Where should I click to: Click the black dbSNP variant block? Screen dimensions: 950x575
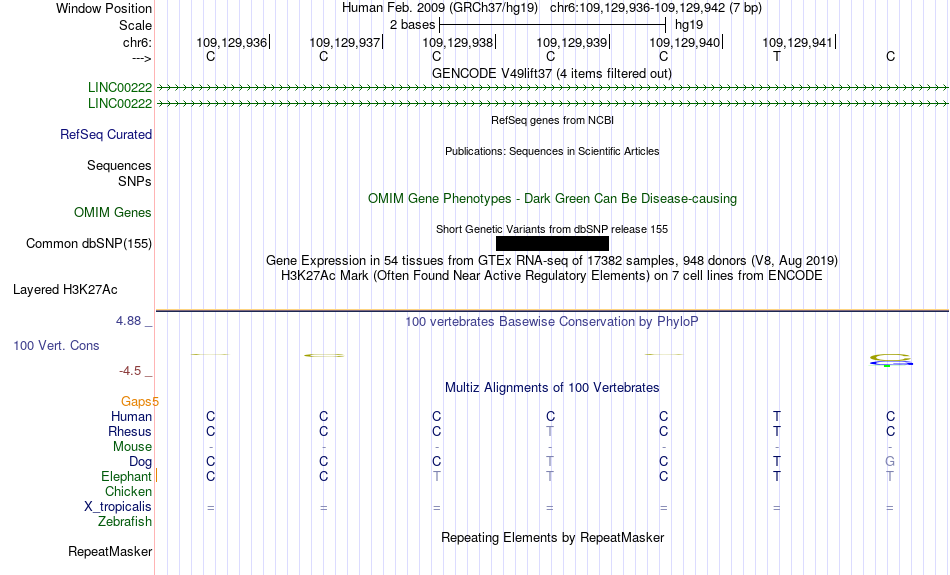point(553,244)
